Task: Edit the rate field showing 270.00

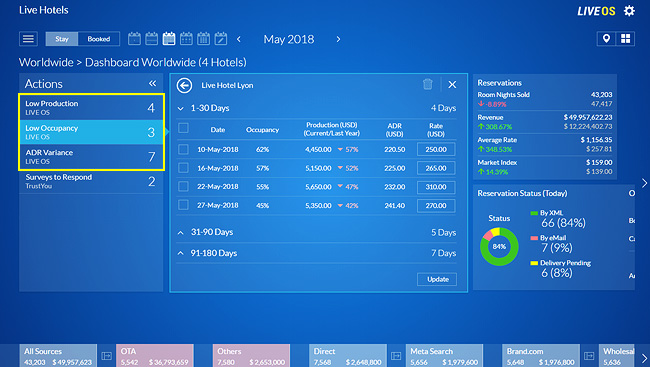Action: pos(436,205)
